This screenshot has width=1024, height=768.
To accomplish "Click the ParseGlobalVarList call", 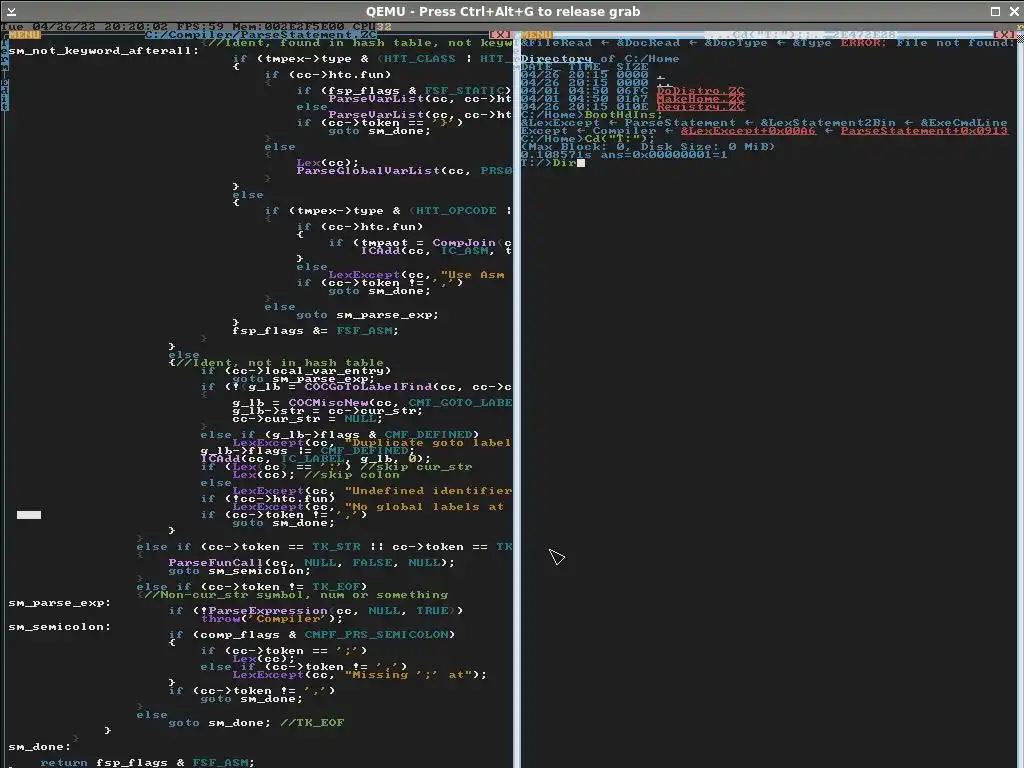I will coord(368,170).
